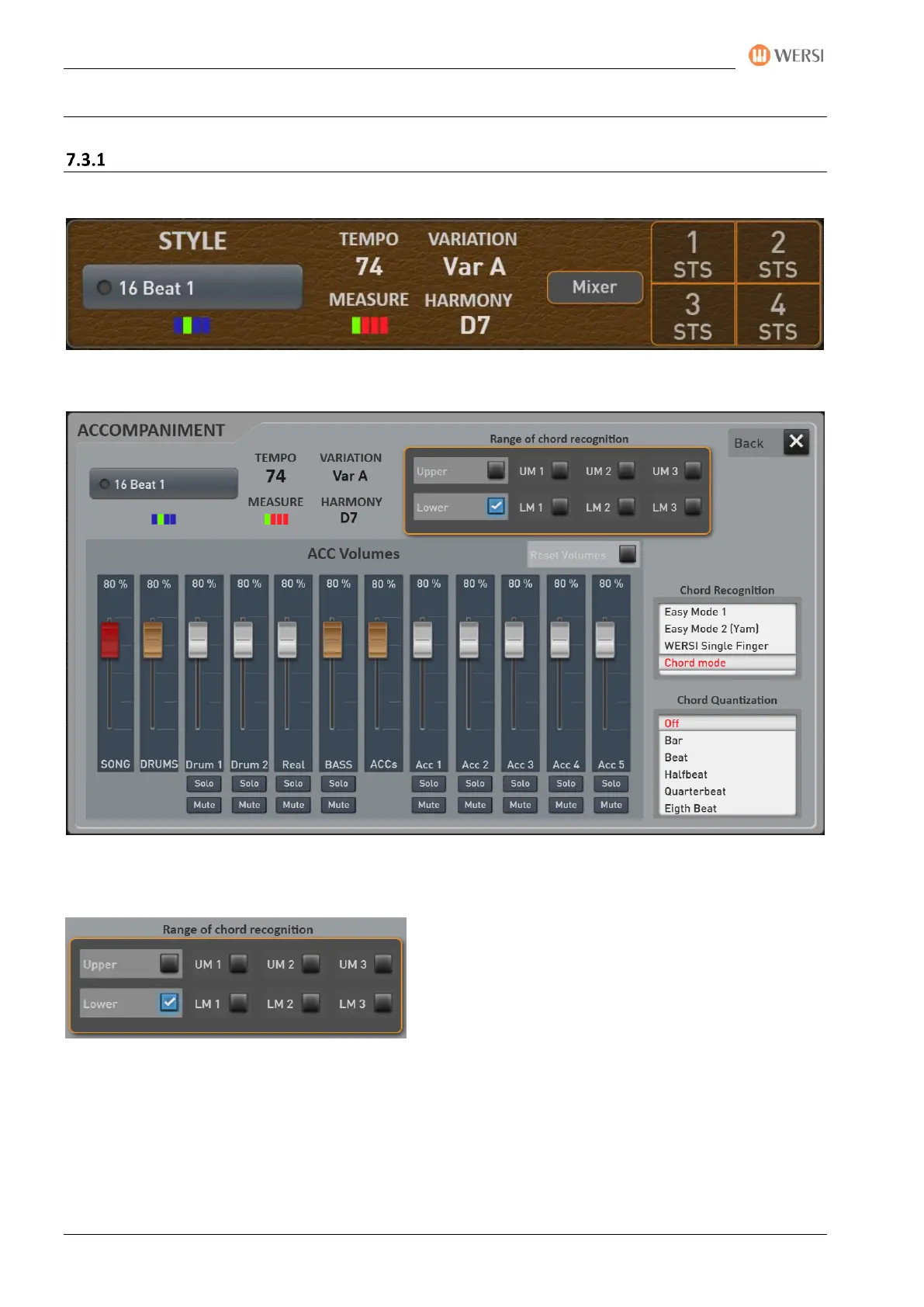Click the Var A variation in the STYLE panel
The image size is (924, 1307).
(474, 267)
